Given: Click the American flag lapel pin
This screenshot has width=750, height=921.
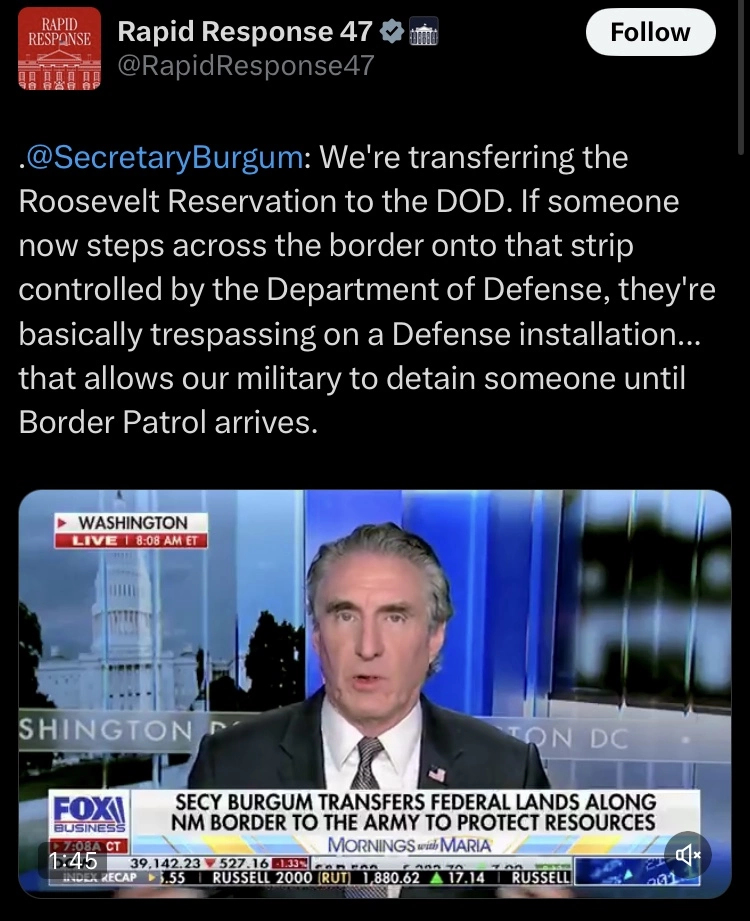Looking at the screenshot, I should [437, 774].
